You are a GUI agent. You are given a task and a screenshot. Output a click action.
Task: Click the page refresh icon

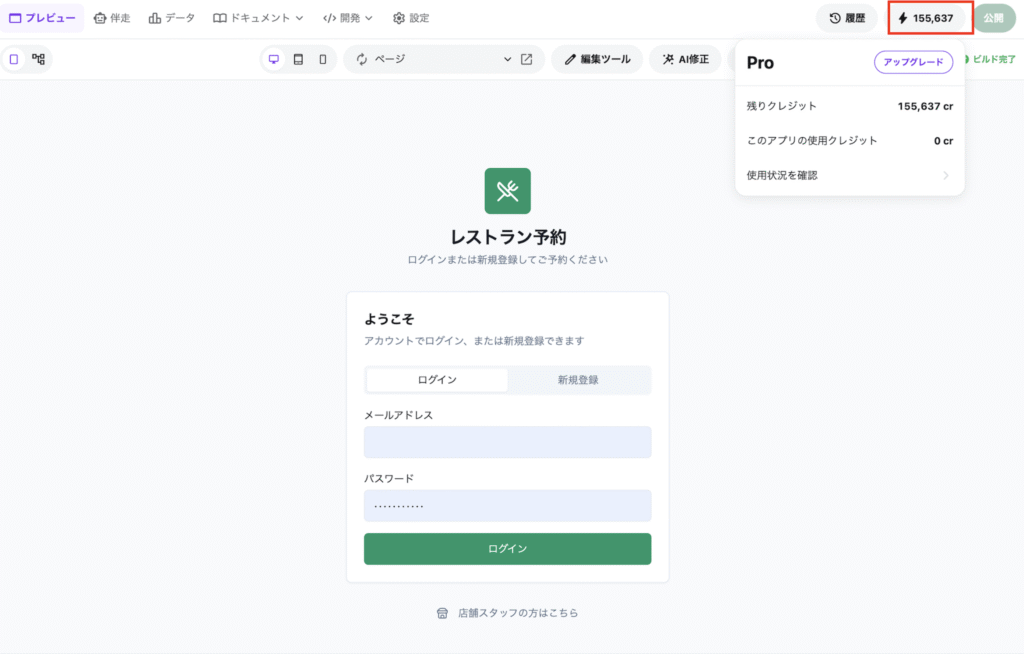point(362,59)
